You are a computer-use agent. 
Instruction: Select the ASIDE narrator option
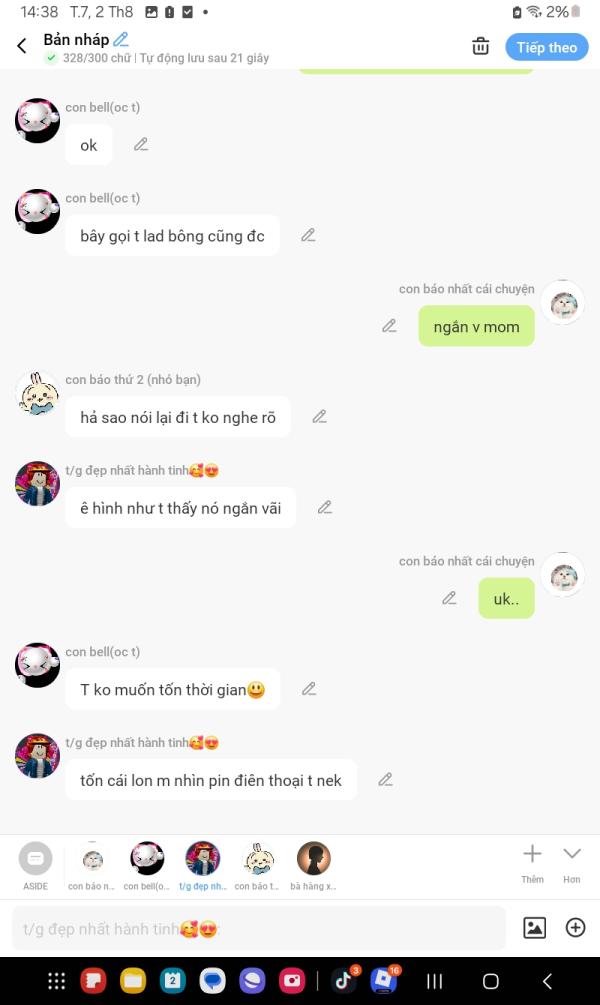[35, 866]
